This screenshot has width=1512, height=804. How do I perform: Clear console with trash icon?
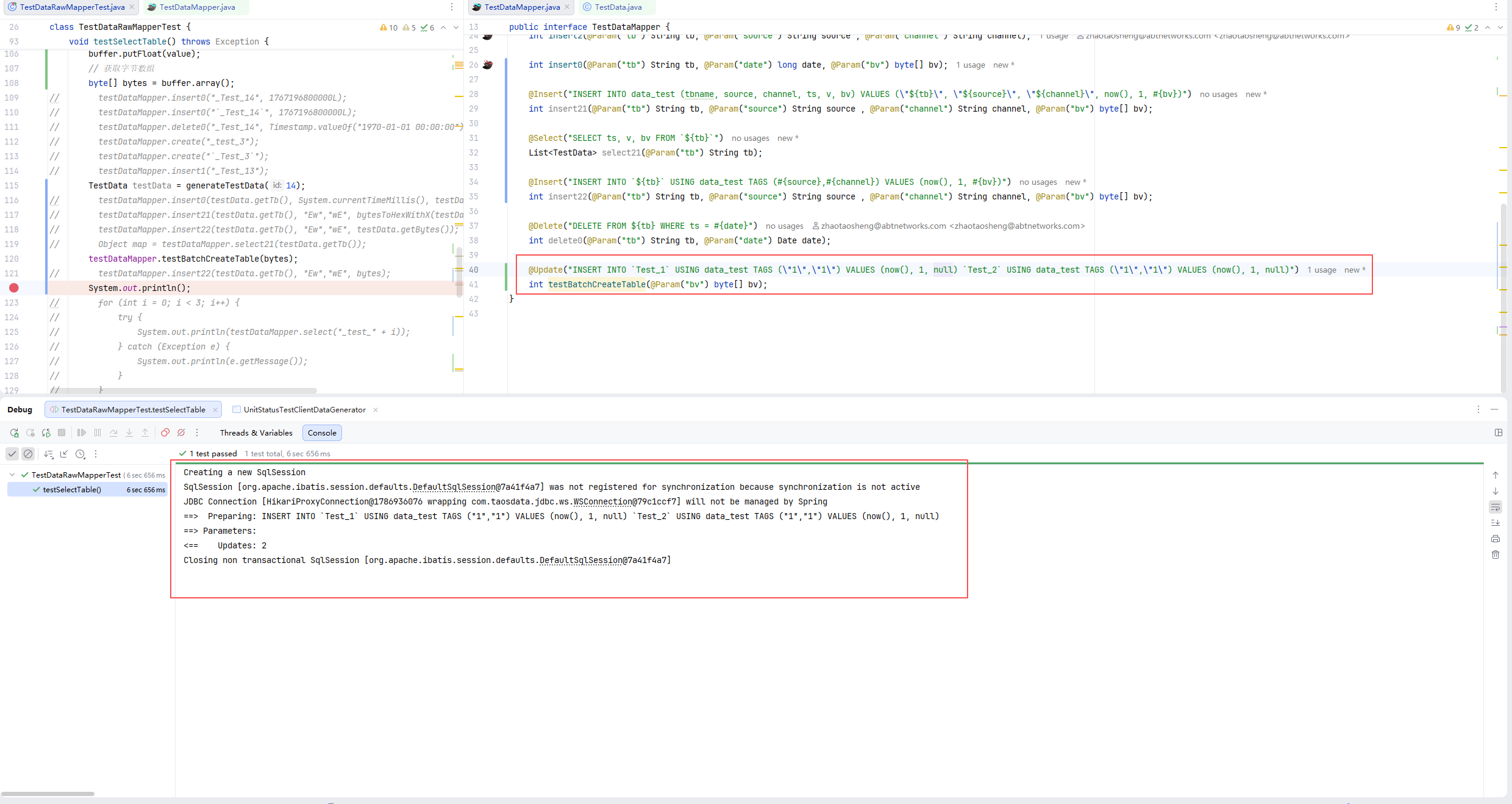(x=1495, y=555)
